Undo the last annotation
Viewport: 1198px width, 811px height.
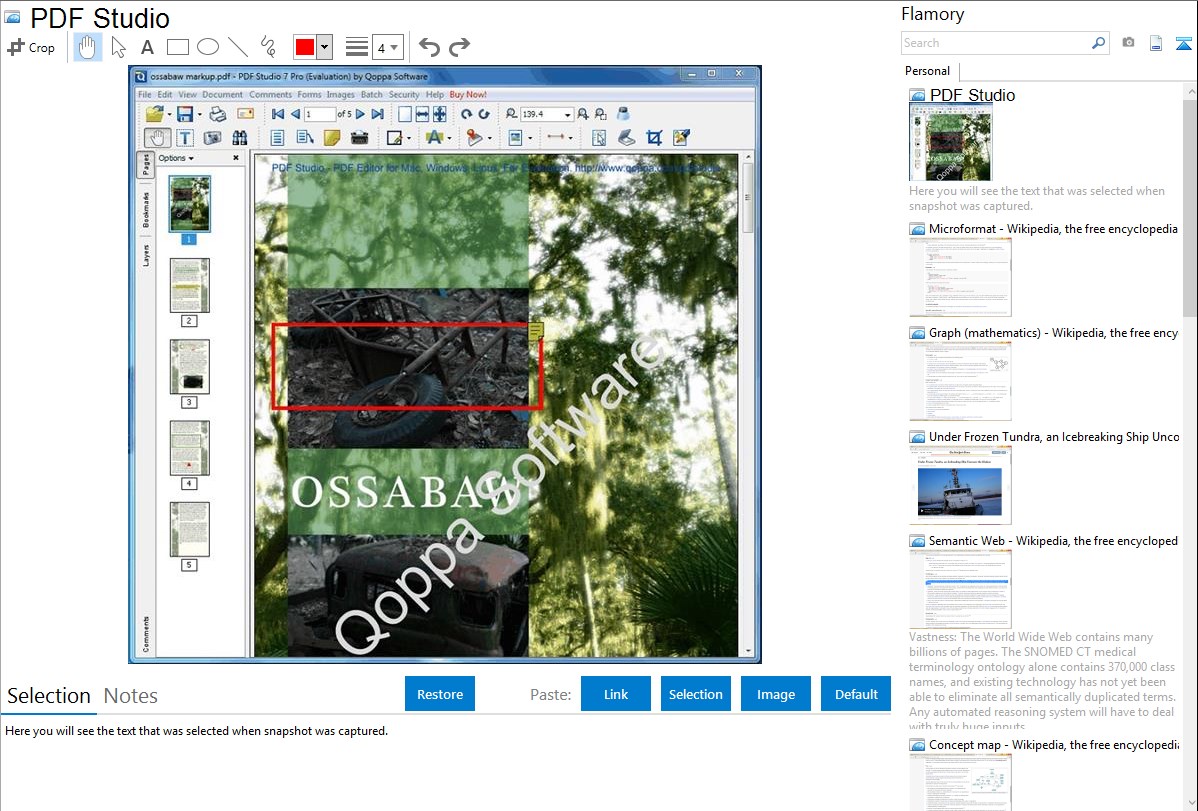pyautogui.click(x=429, y=47)
